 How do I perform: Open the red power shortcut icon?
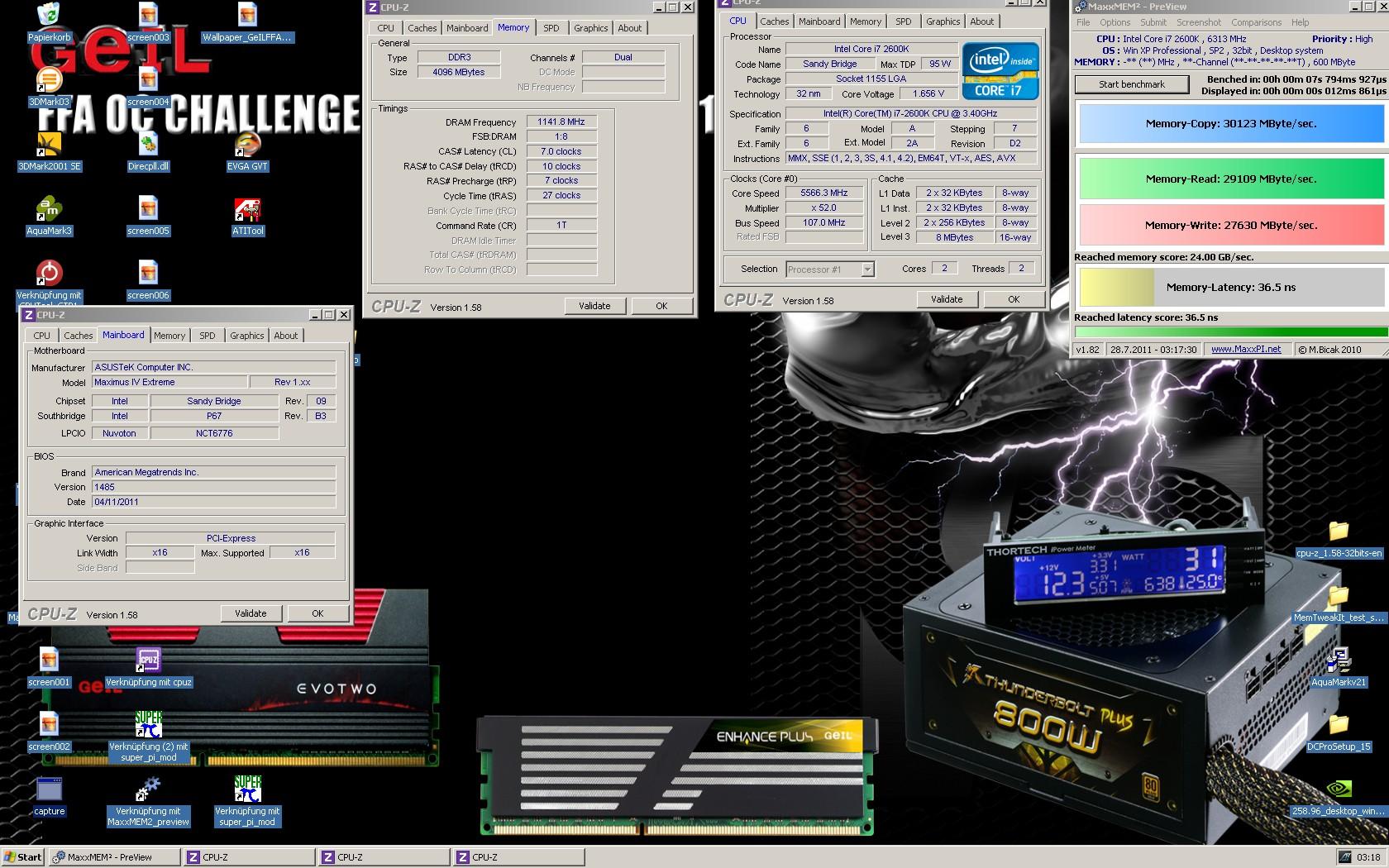point(49,274)
